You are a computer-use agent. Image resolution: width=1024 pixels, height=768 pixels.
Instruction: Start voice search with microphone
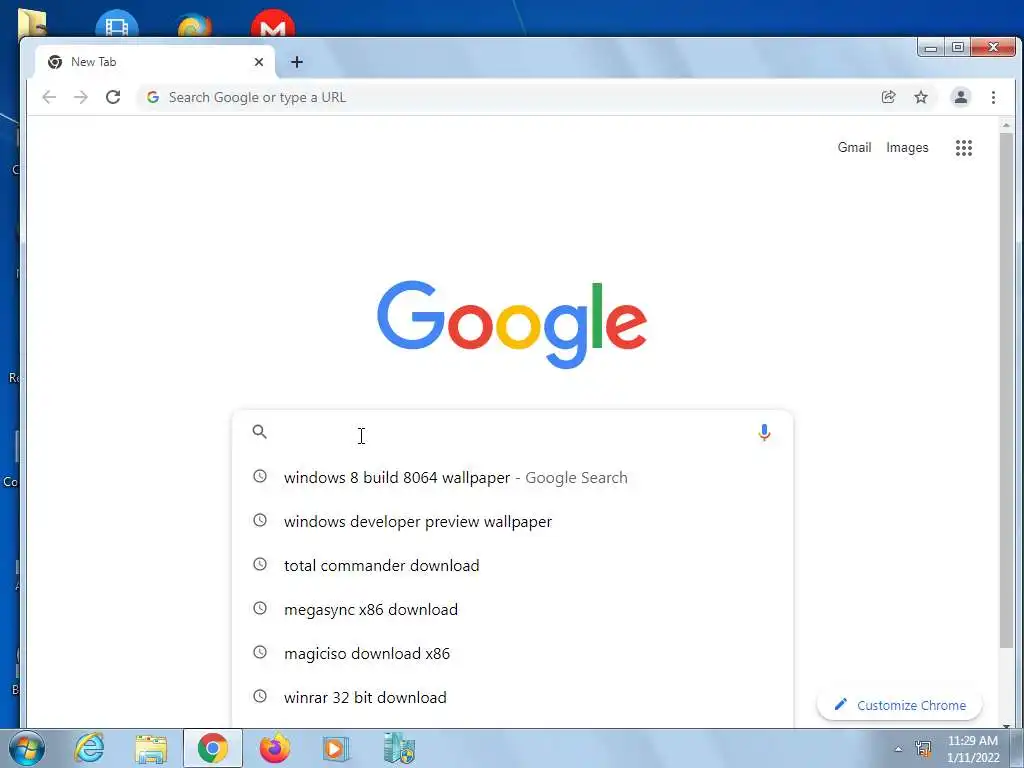764,432
